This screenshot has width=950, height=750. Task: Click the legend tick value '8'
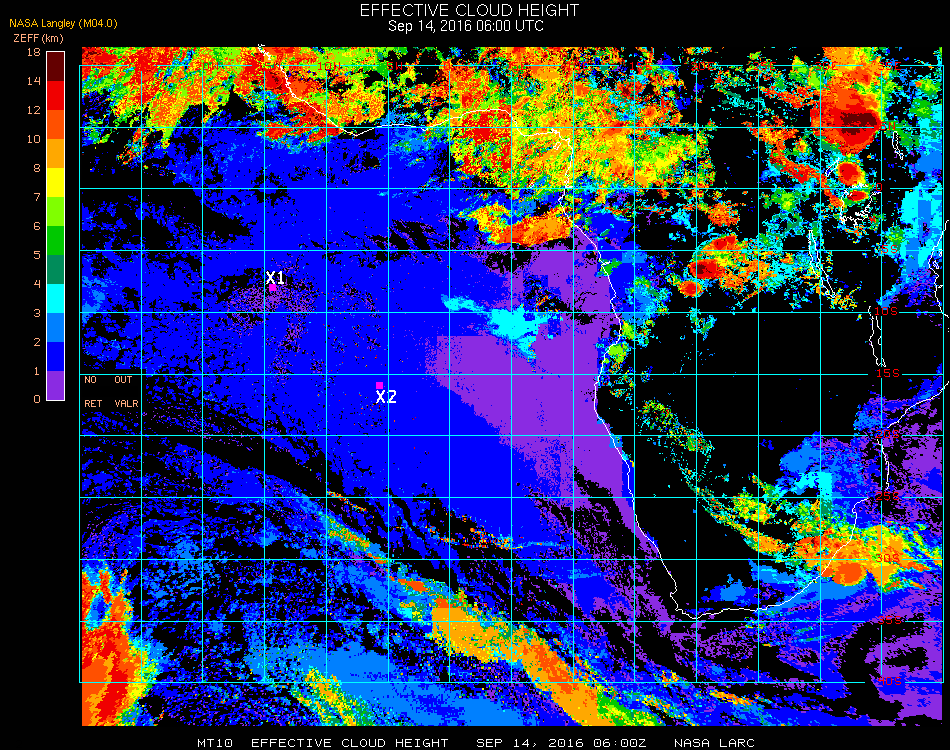point(37,168)
